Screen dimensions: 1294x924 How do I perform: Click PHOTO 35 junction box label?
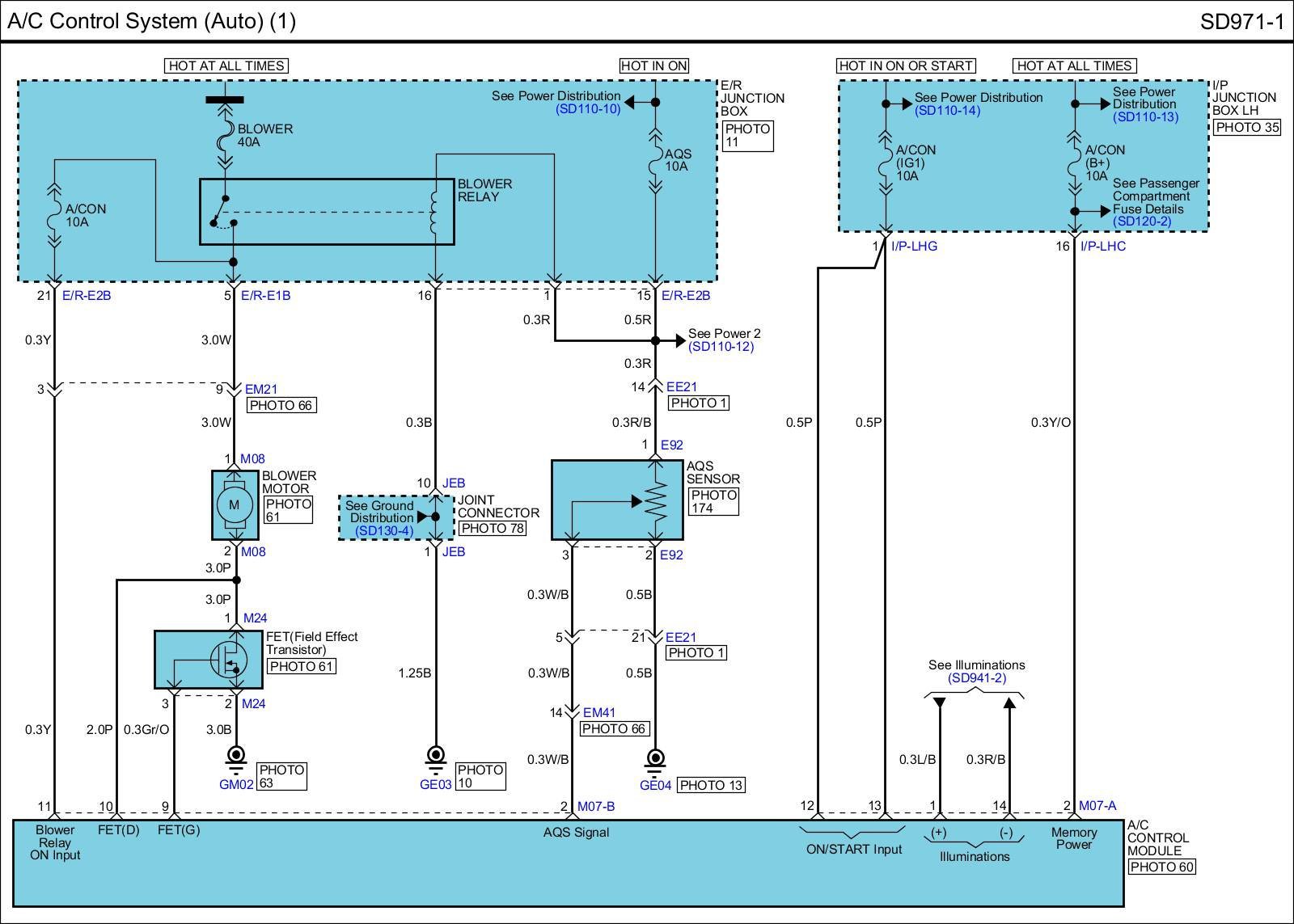1247,127
